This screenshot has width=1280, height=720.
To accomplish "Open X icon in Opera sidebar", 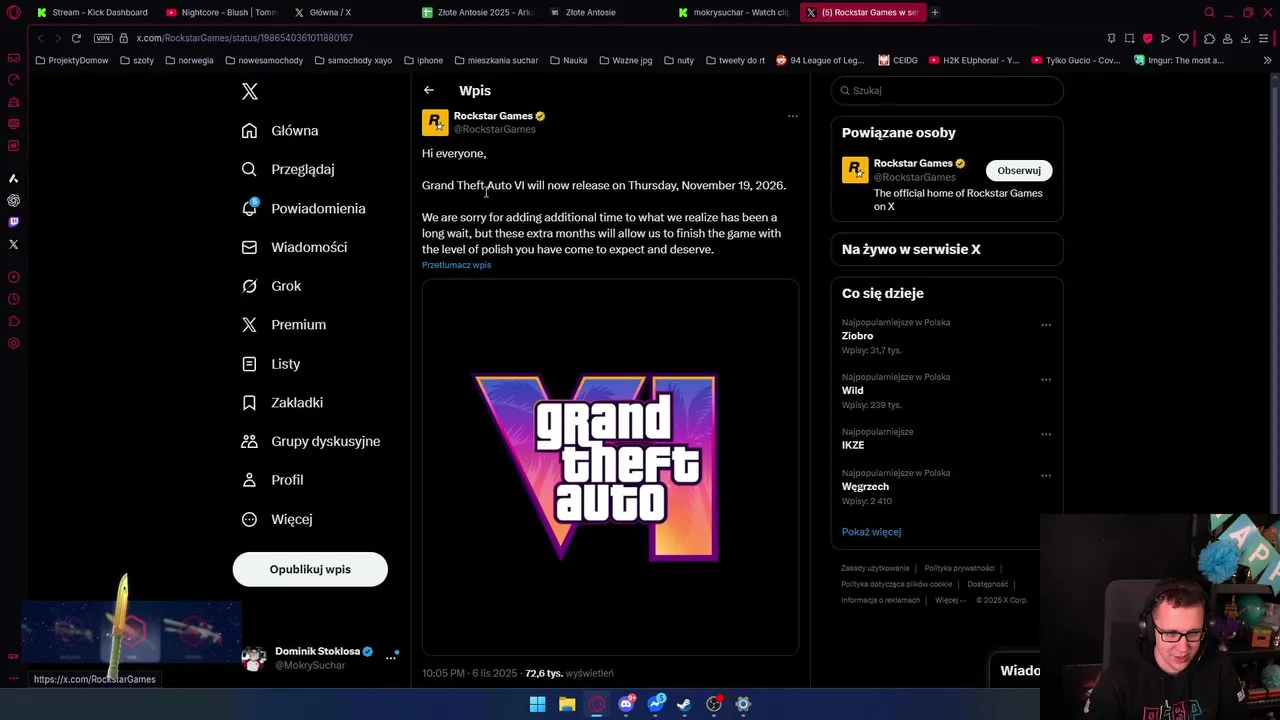I will pyautogui.click(x=13, y=244).
